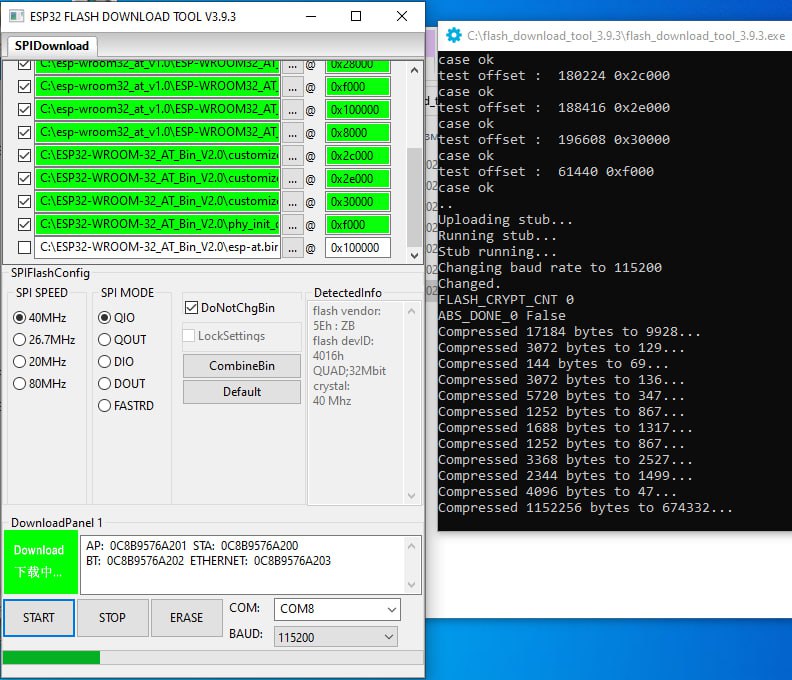Image resolution: width=792 pixels, height=680 pixels.
Task: Open the BAUD rate dropdown showing 115200
Action: (x=335, y=637)
